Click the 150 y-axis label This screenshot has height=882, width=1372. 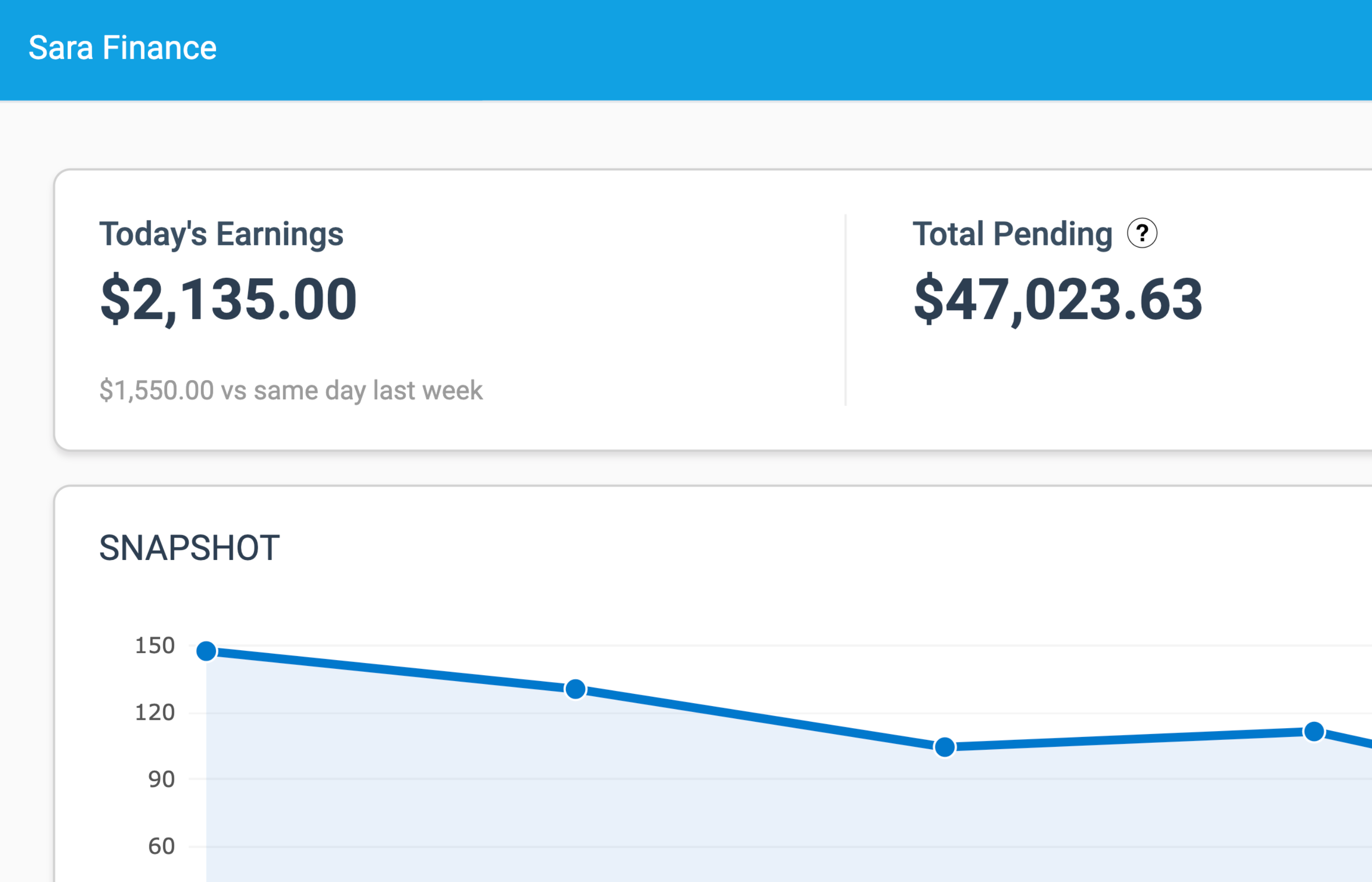[x=155, y=645]
